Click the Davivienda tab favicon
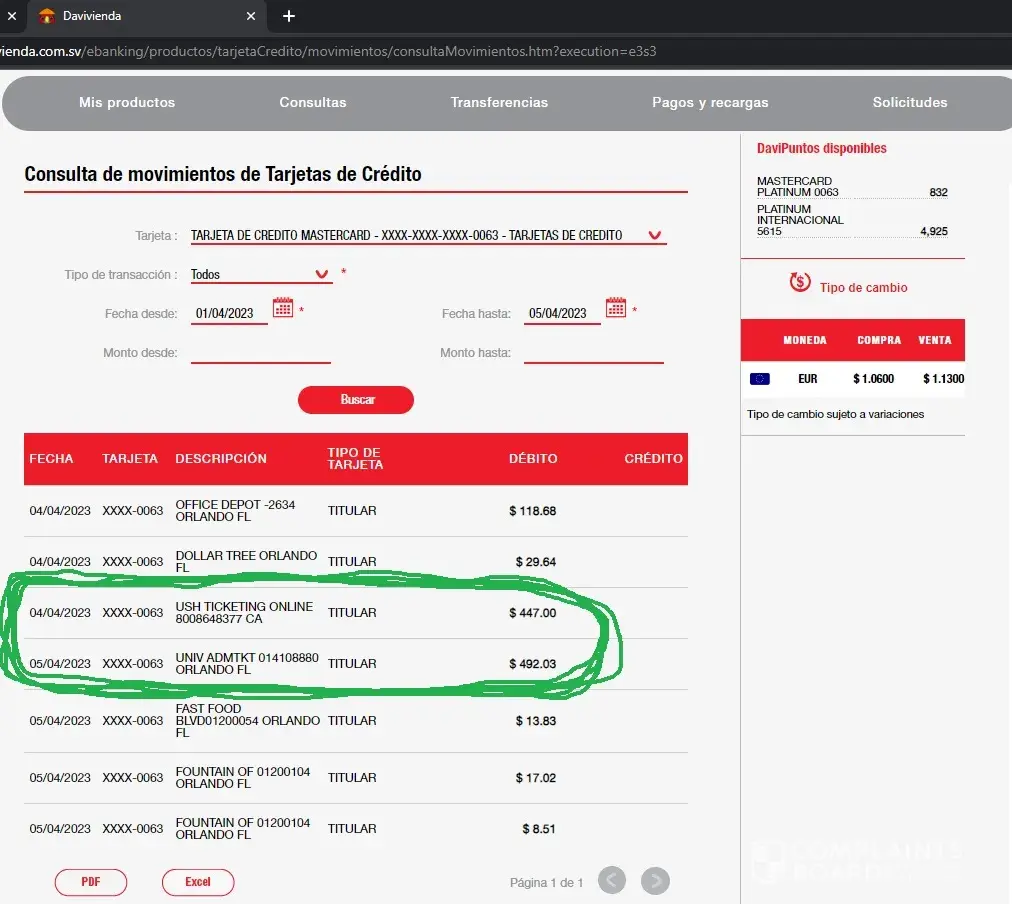The height and width of the screenshot is (904, 1012). click(x=46, y=16)
